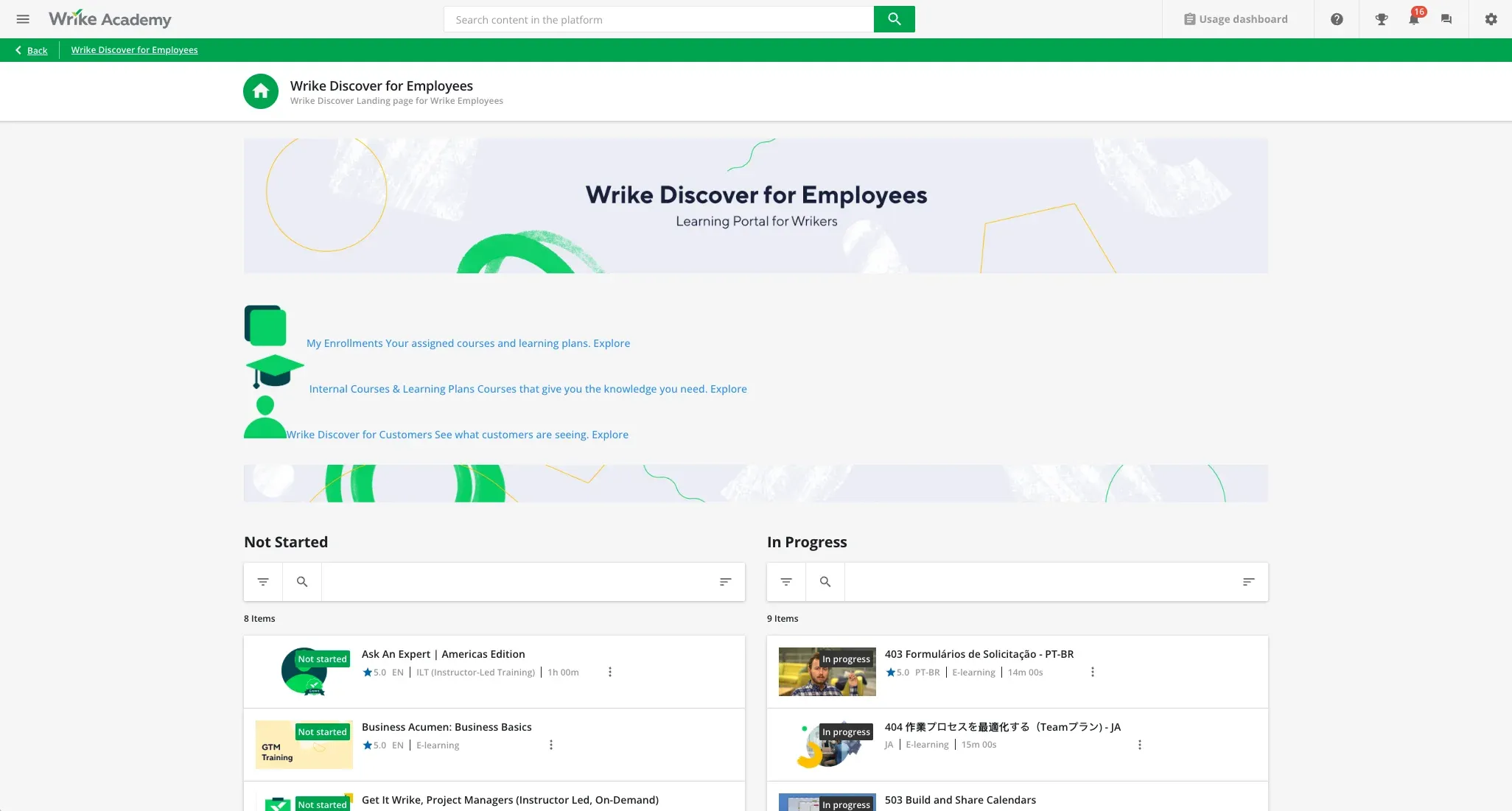Image resolution: width=1512 pixels, height=811 pixels.
Task: Open three-dot menu for Ask An Expert
Action: click(x=610, y=672)
